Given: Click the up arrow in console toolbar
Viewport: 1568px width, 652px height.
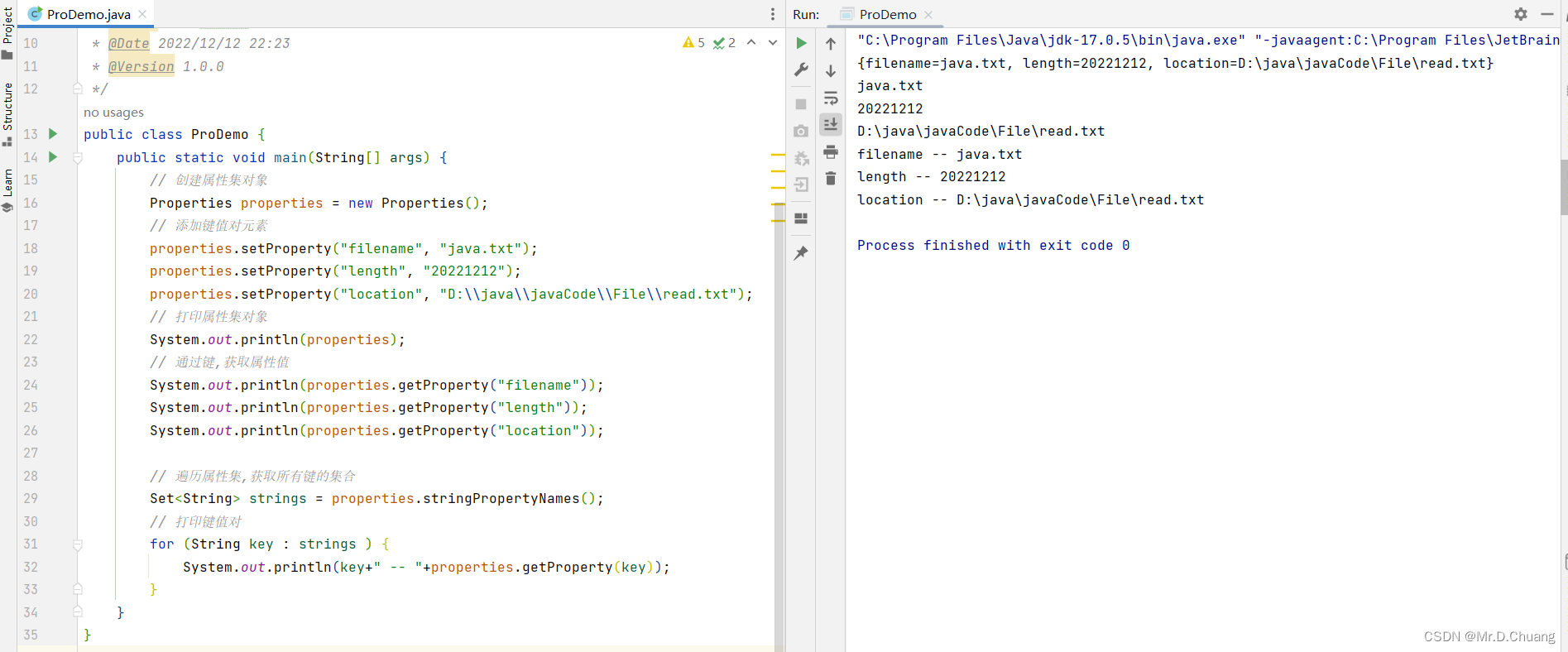Looking at the screenshot, I should (831, 44).
